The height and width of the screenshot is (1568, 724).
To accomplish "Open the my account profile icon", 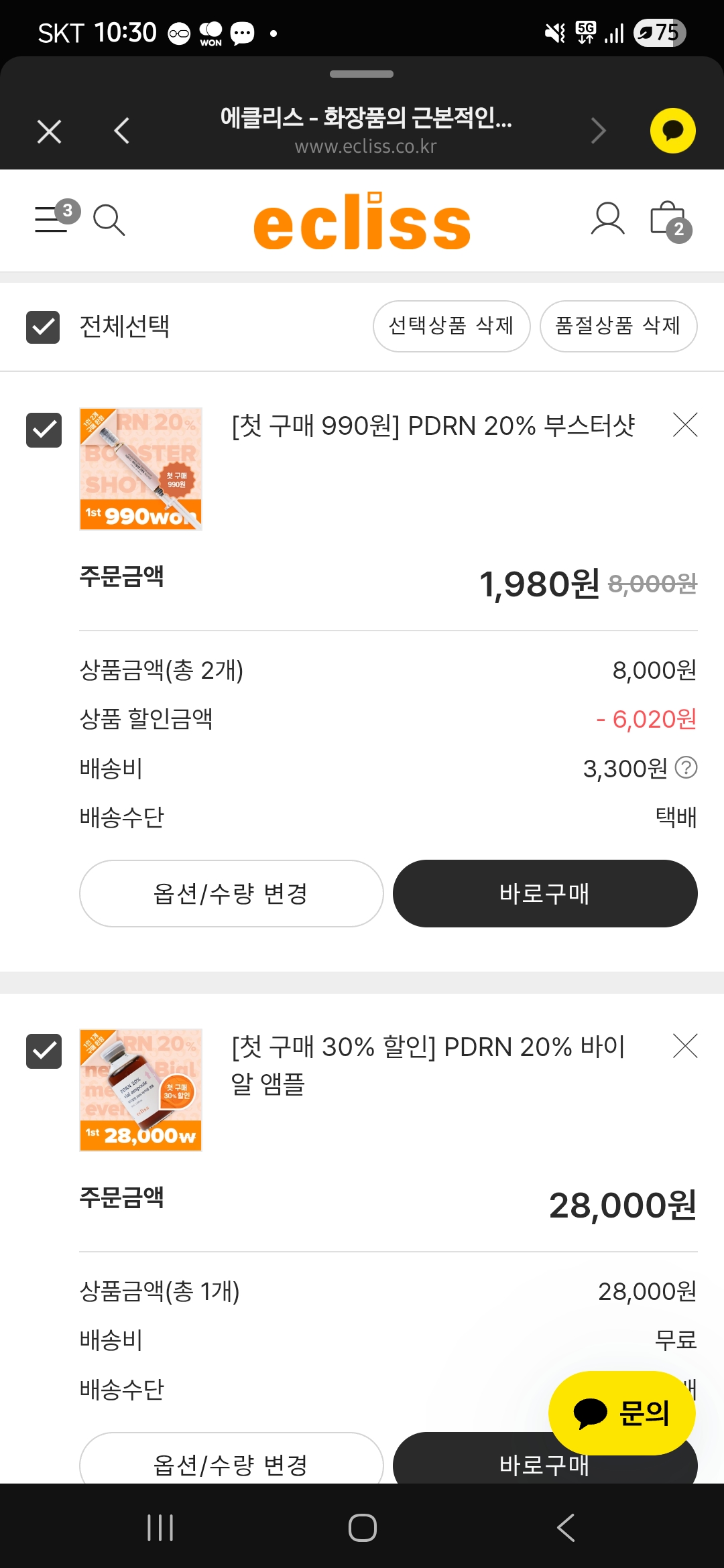I will point(607,219).
